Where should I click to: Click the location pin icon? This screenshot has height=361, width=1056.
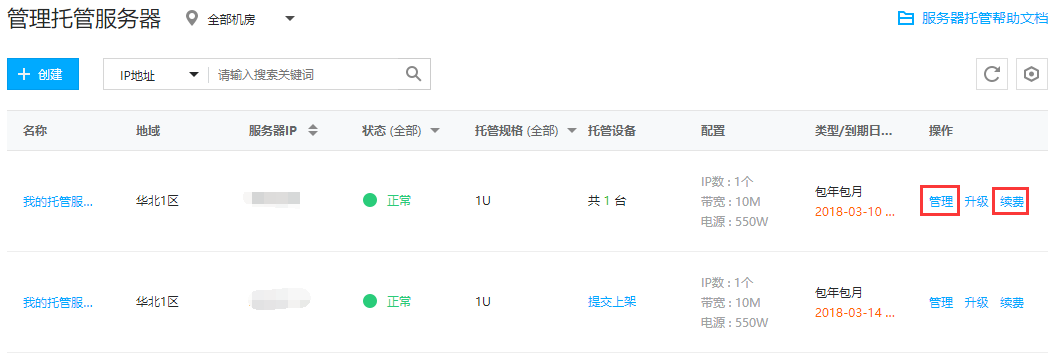click(x=192, y=19)
